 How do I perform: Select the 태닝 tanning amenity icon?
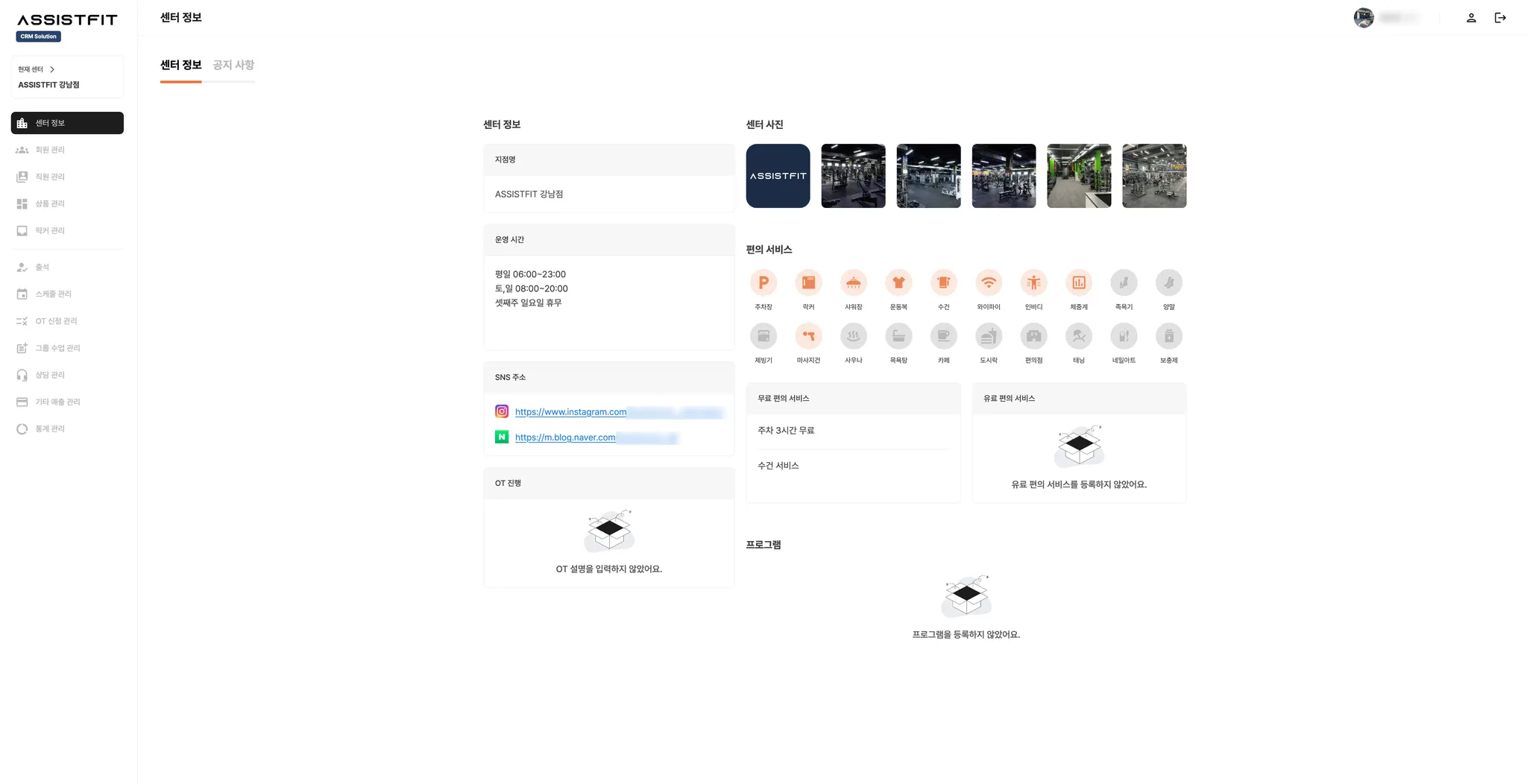coord(1079,336)
